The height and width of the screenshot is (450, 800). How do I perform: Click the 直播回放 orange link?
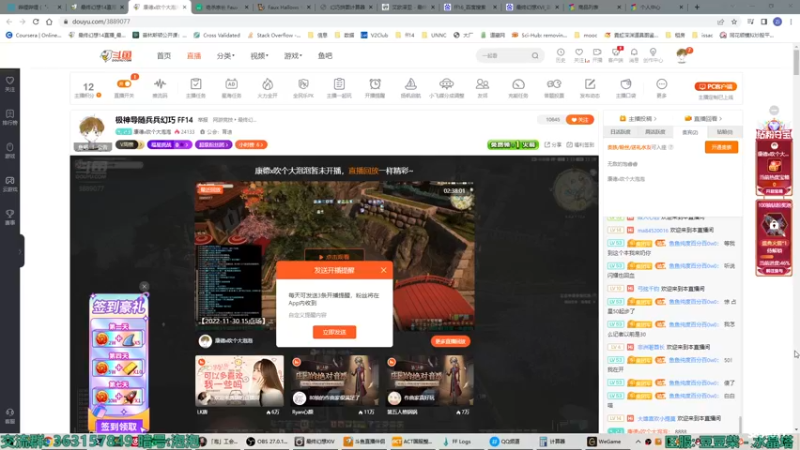coord(363,171)
